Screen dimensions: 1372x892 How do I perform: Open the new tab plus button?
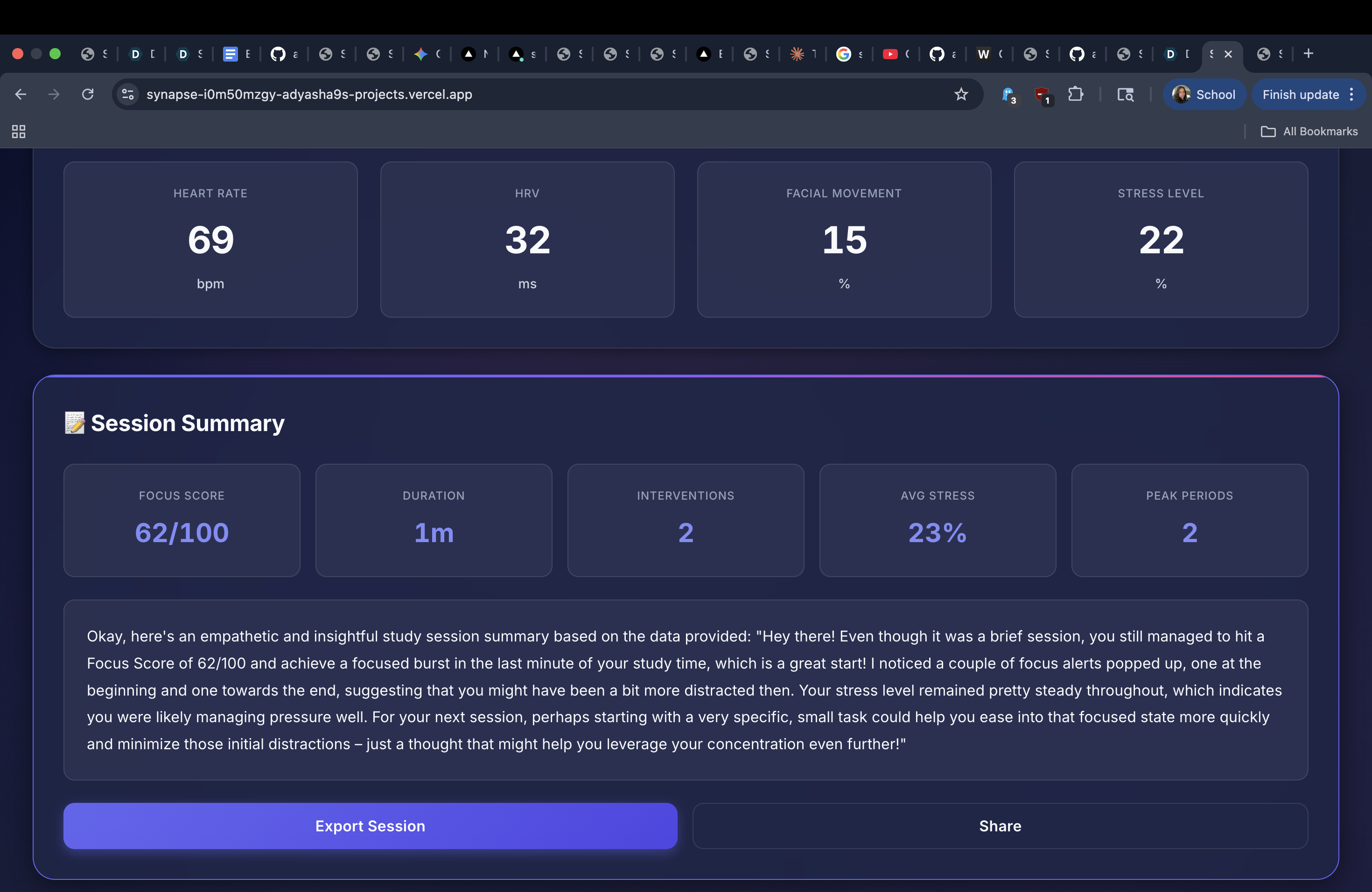pos(1308,54)
